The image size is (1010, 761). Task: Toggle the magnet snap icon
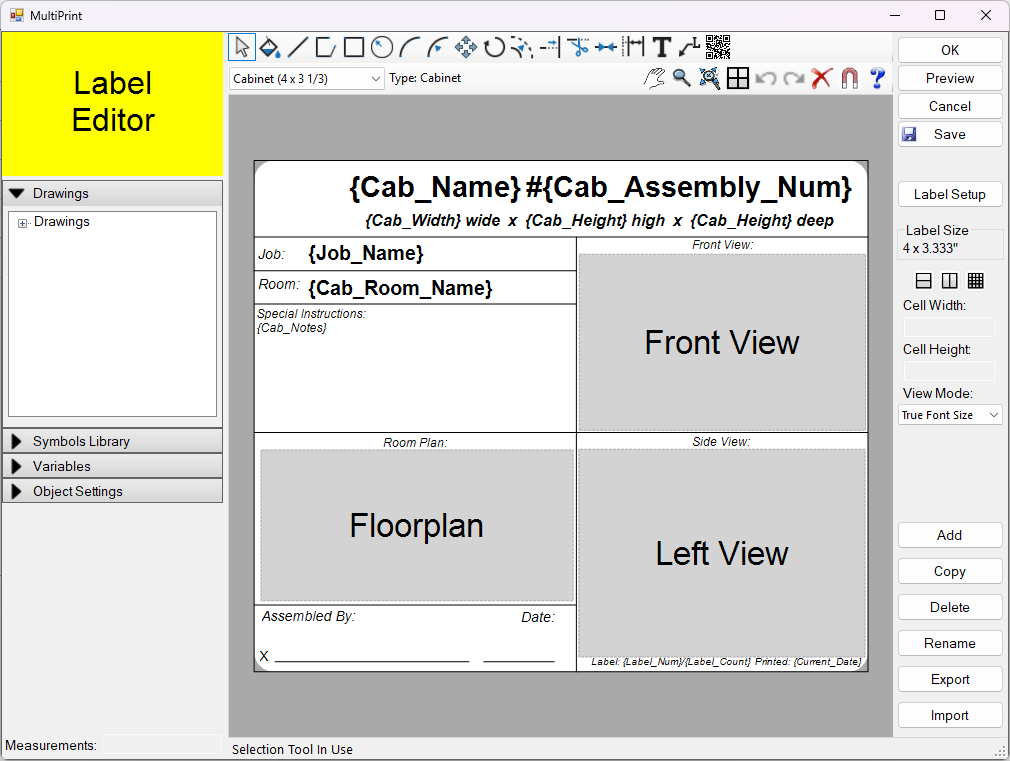850,78
